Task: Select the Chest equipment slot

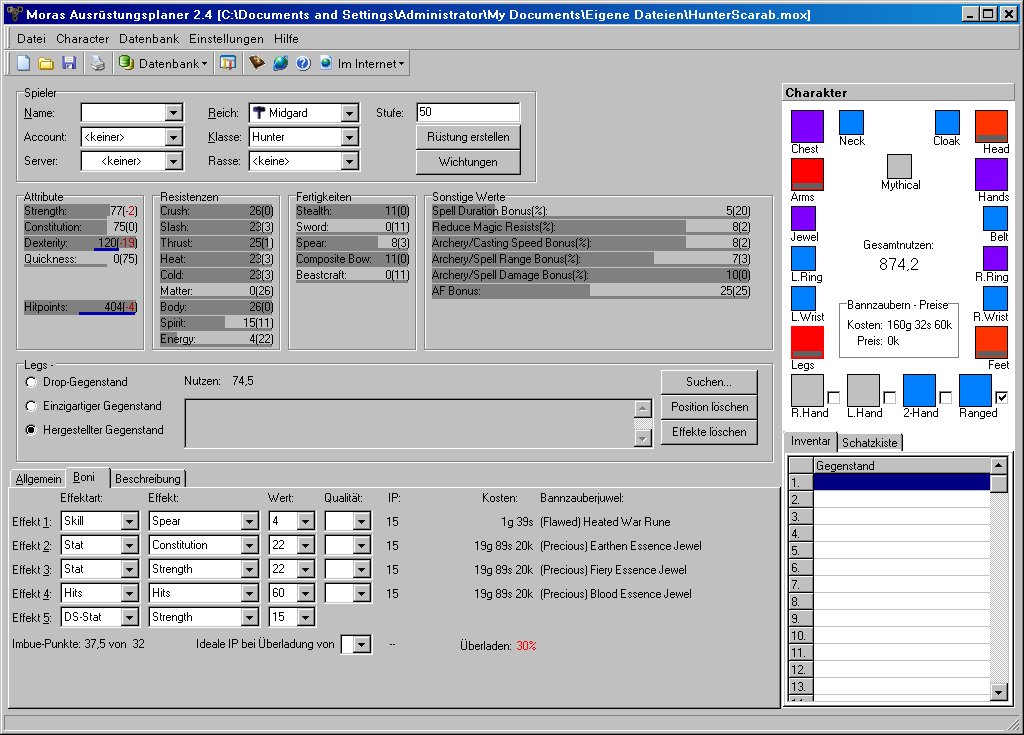Action: coord(806,126)
